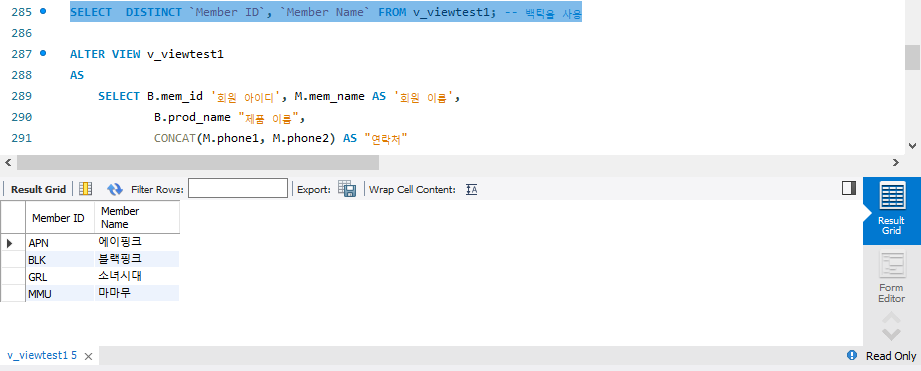Screen dimensions: 921x371
Task: Toggle Wrap Cell Content icon
Action: click(471, 189)
